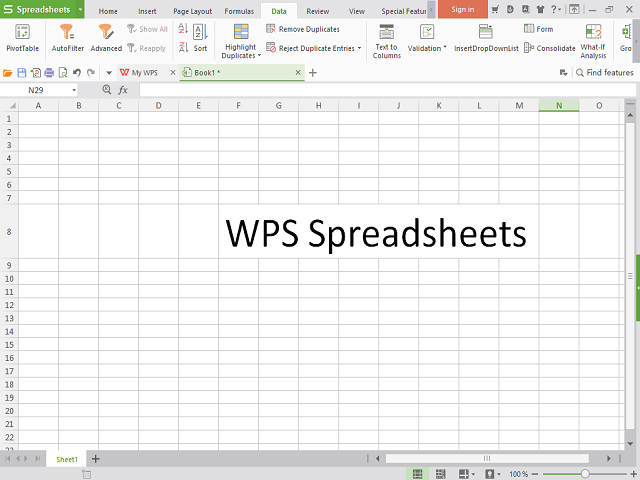640x480 pixels.
Task: Switch to the Formulas tab
Action: (239, 11)
